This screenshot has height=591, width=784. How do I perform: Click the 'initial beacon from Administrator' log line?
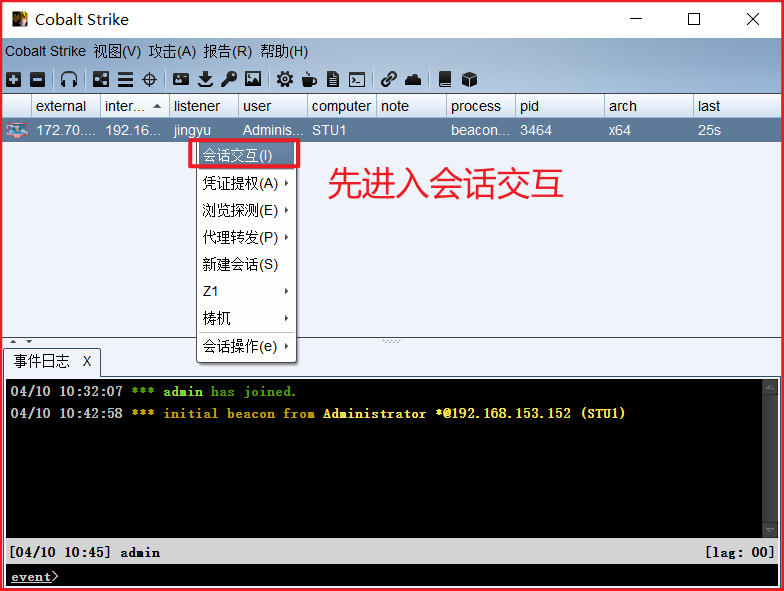[318, 414]
